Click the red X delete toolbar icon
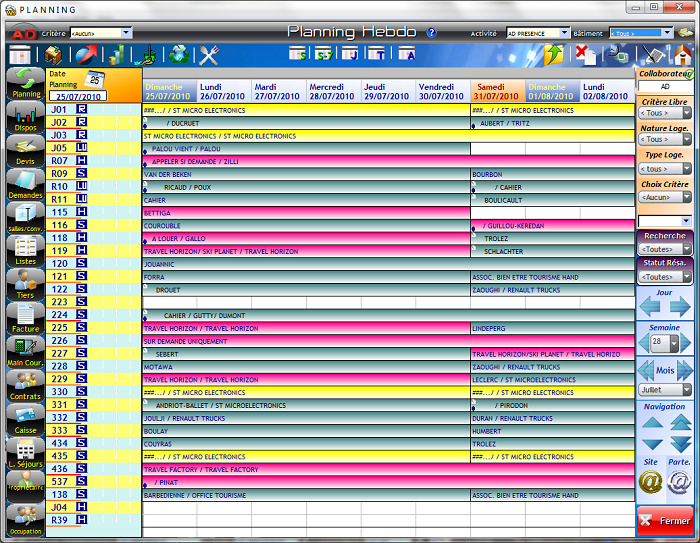This screenshot has height=543, width=700. click(586, 55)
